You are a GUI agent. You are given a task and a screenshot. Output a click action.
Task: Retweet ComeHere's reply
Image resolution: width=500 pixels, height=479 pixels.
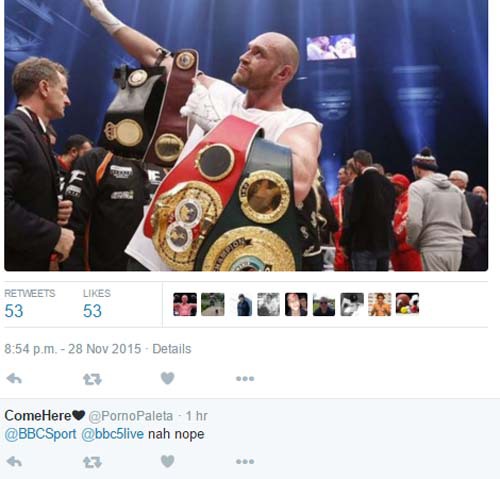pyautogui.click(x=92, y=462)
